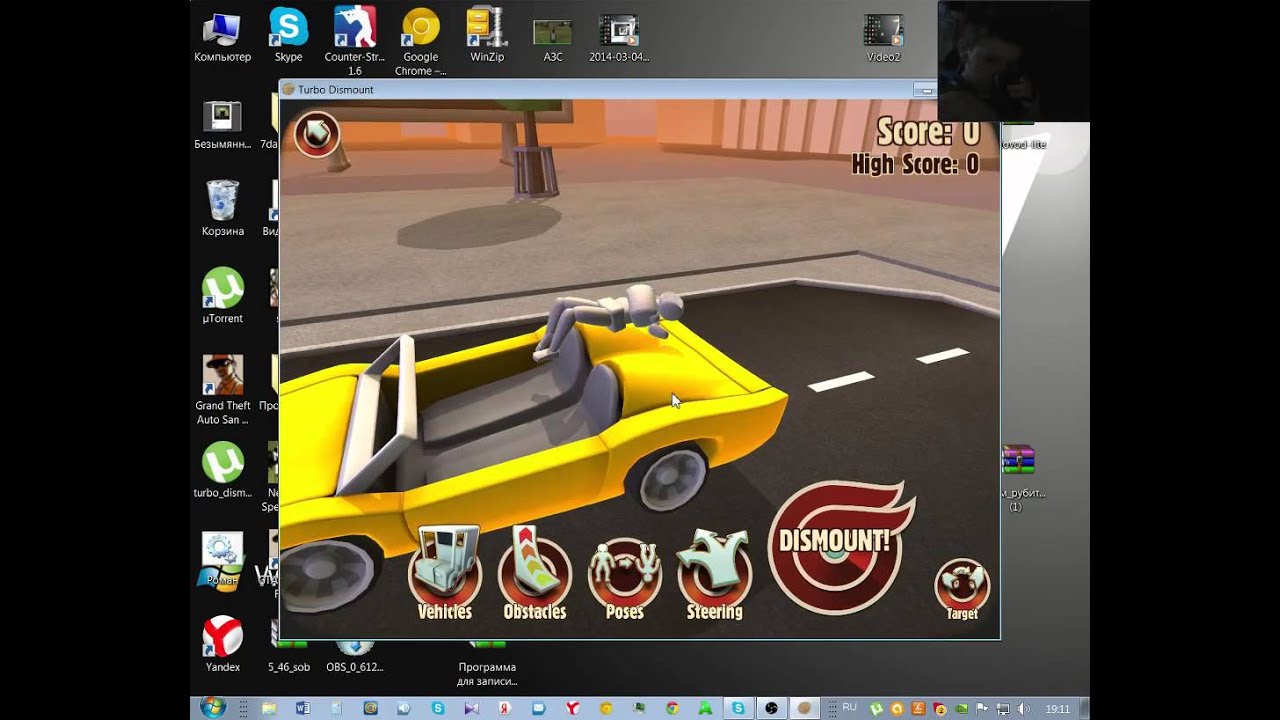Open the green A app in the taskbar

point(705,708)
